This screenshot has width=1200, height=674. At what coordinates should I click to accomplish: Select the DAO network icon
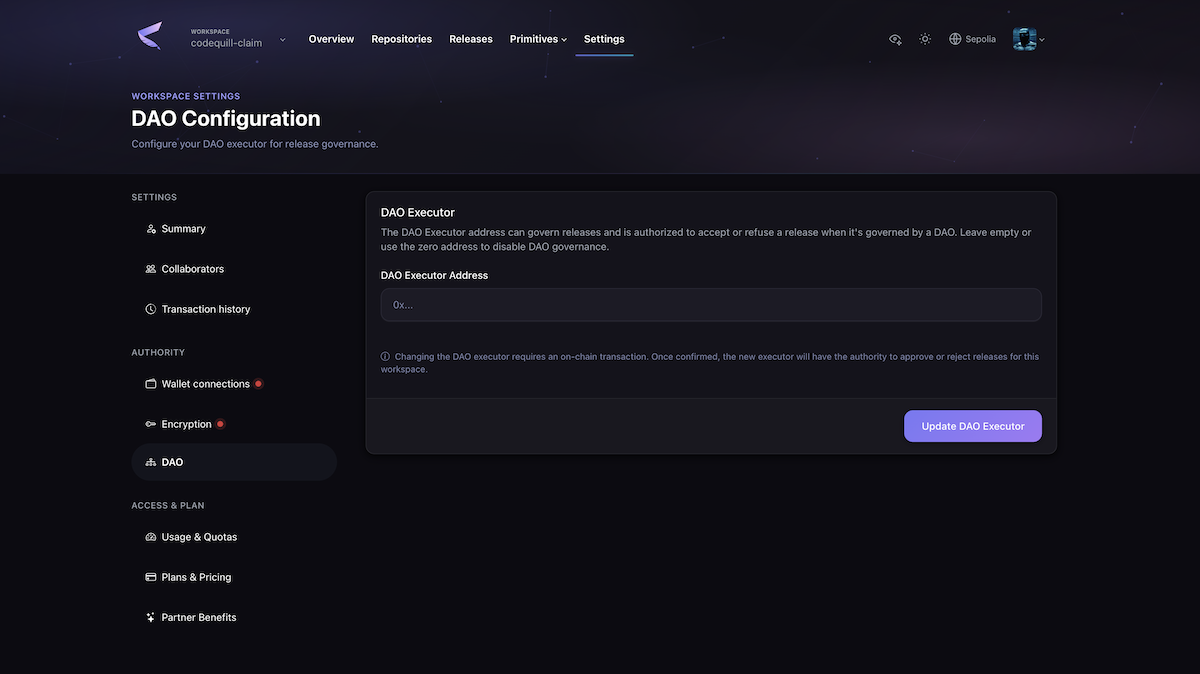click(x=149, y=461)
